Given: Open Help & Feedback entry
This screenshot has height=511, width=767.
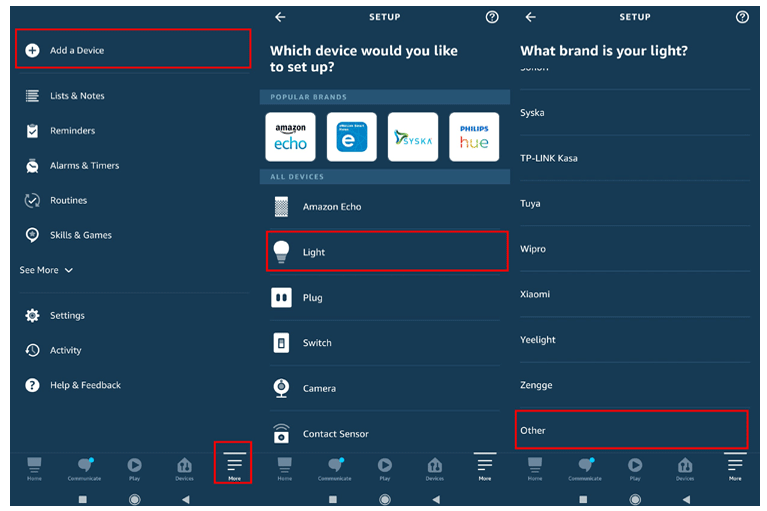Looking at the screenshot, I should pyautogui.click(x=133, y=385).
